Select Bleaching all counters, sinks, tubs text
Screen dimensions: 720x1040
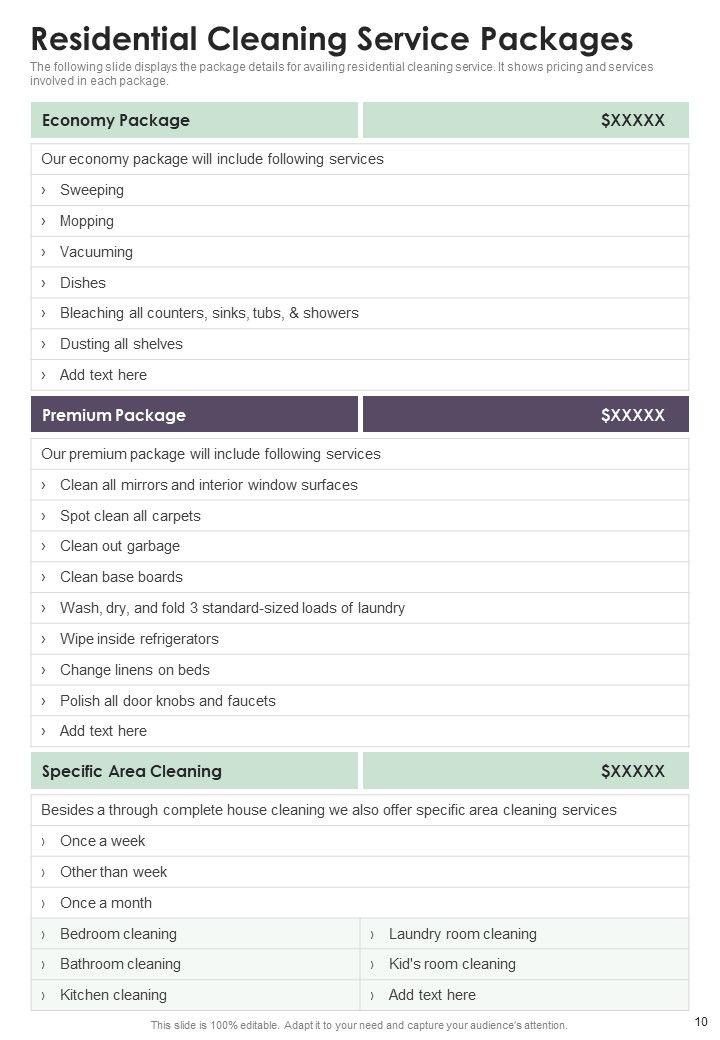point(209,313)
